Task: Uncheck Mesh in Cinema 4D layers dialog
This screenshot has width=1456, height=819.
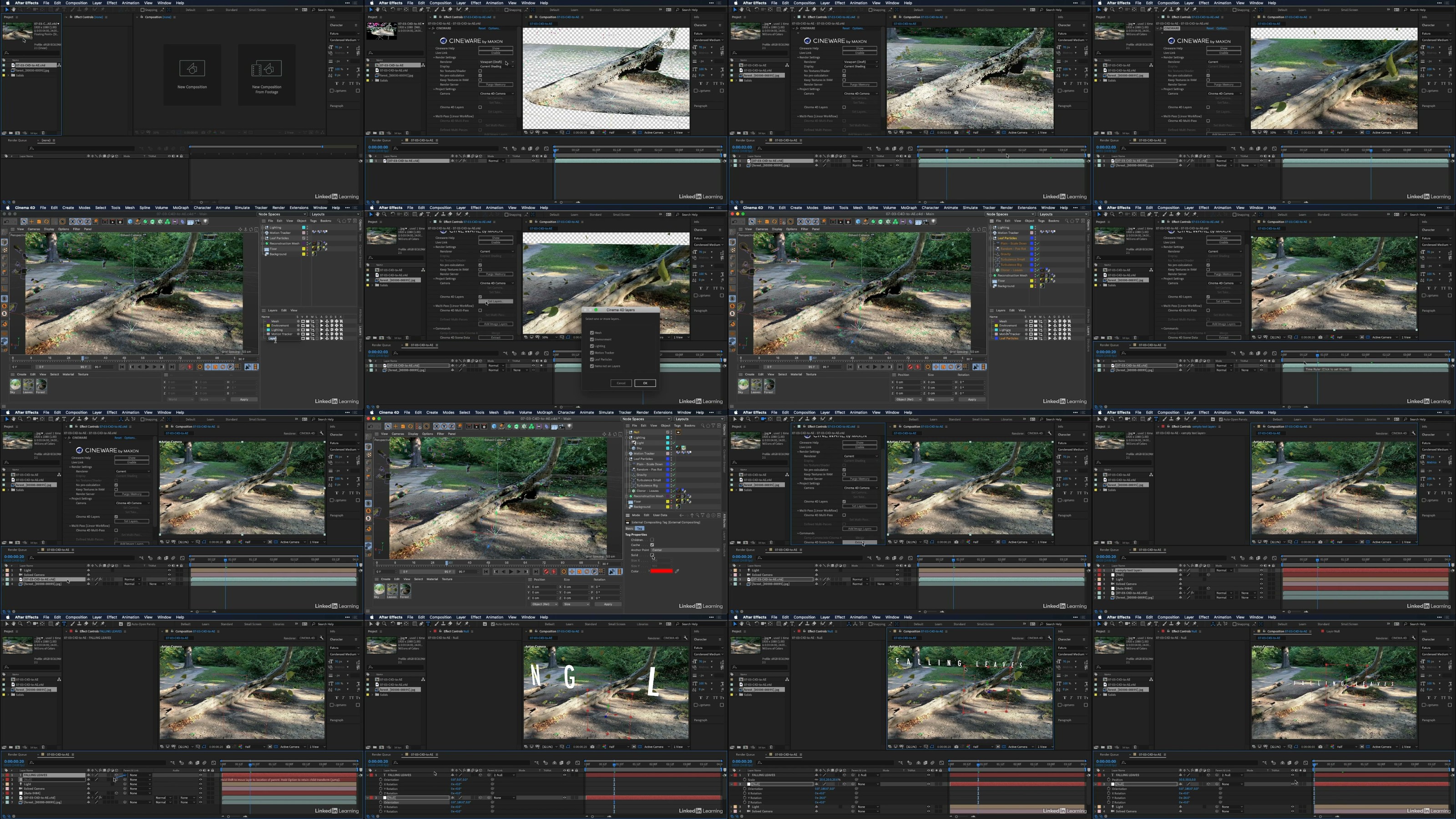Action: [x=592, y=333]
